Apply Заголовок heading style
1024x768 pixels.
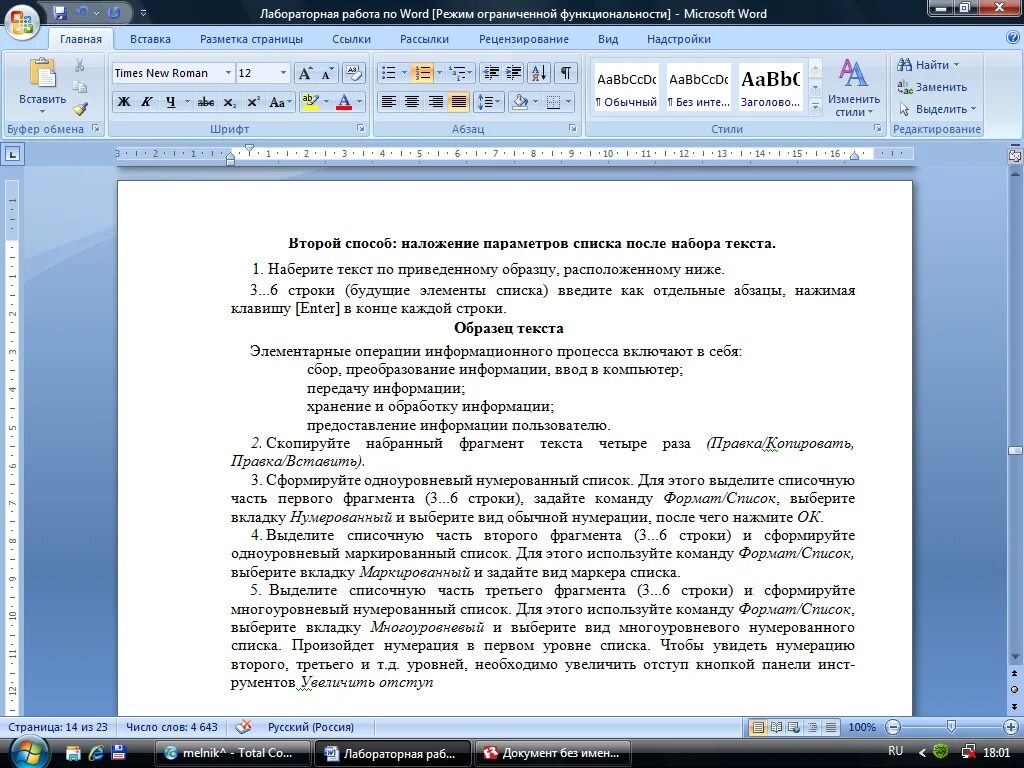[x=771, y=88]
